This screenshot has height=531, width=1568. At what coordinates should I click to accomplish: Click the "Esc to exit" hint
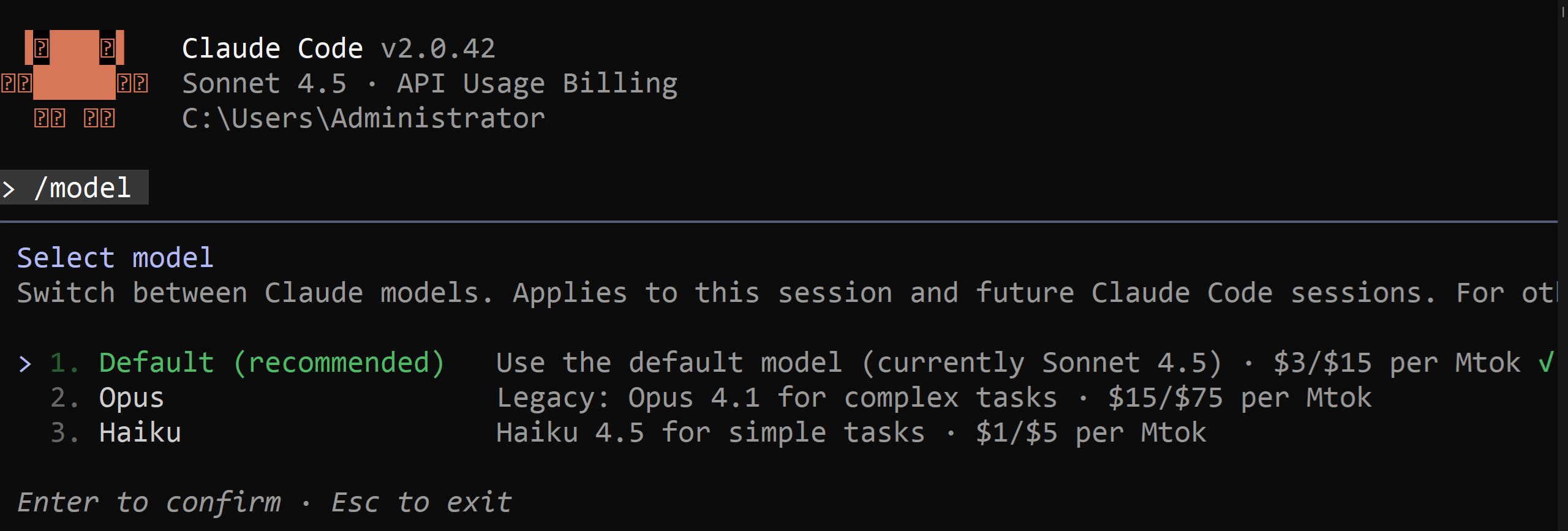tap(421, 503)
